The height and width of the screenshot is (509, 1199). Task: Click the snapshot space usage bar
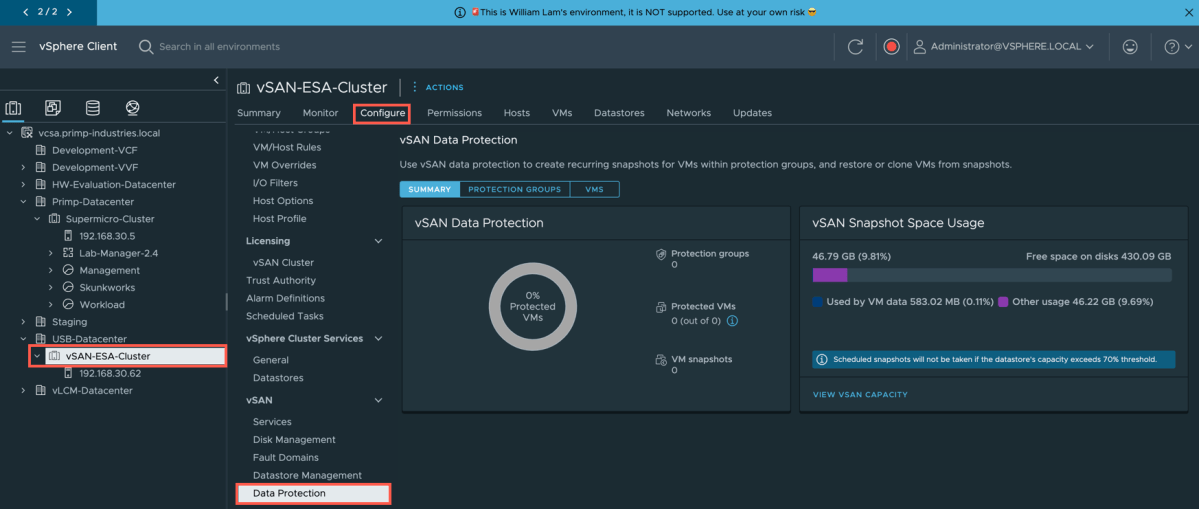[x=991, y=275]
